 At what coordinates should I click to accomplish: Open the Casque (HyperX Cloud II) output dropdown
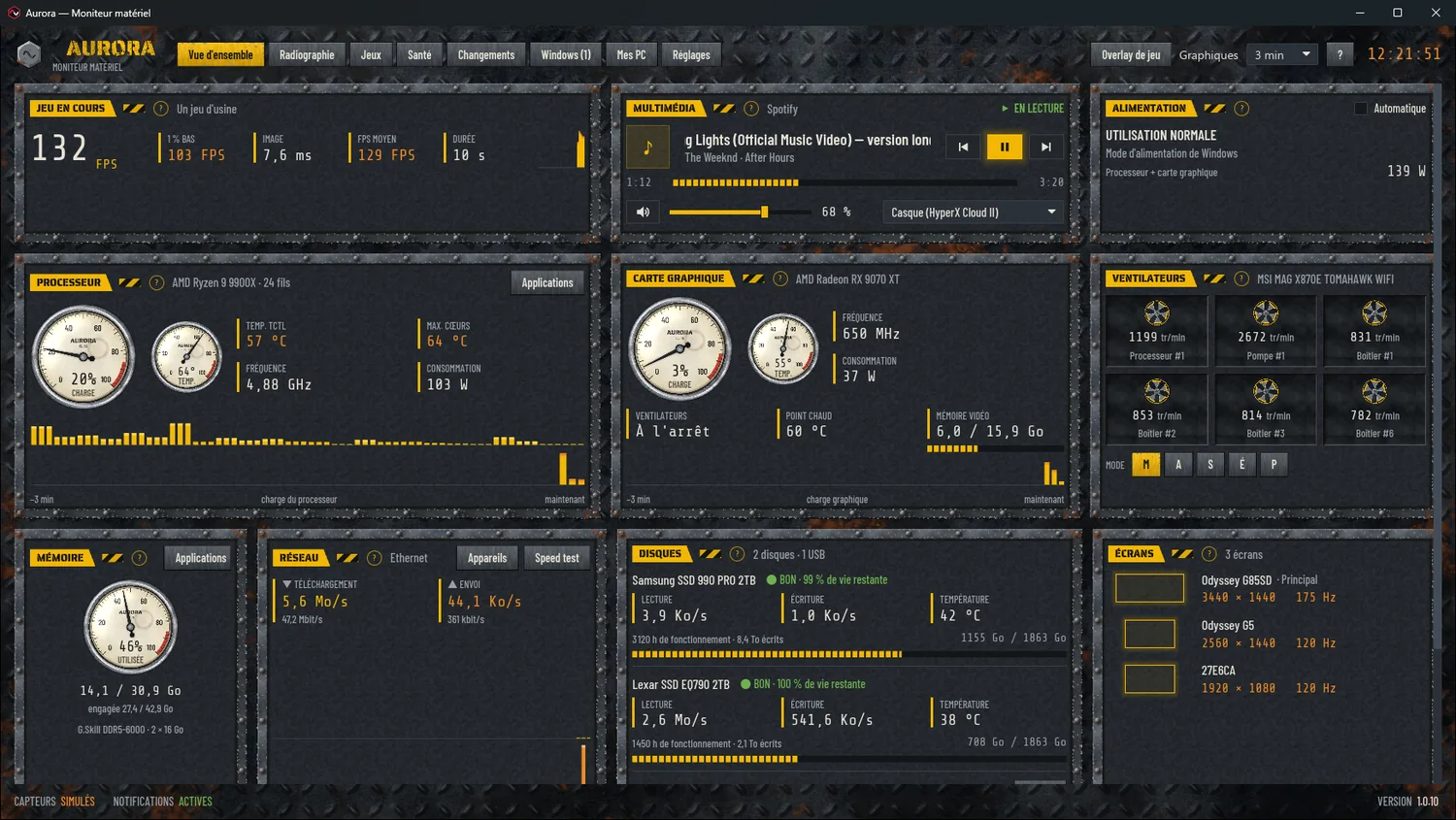(x=974, y=212)
